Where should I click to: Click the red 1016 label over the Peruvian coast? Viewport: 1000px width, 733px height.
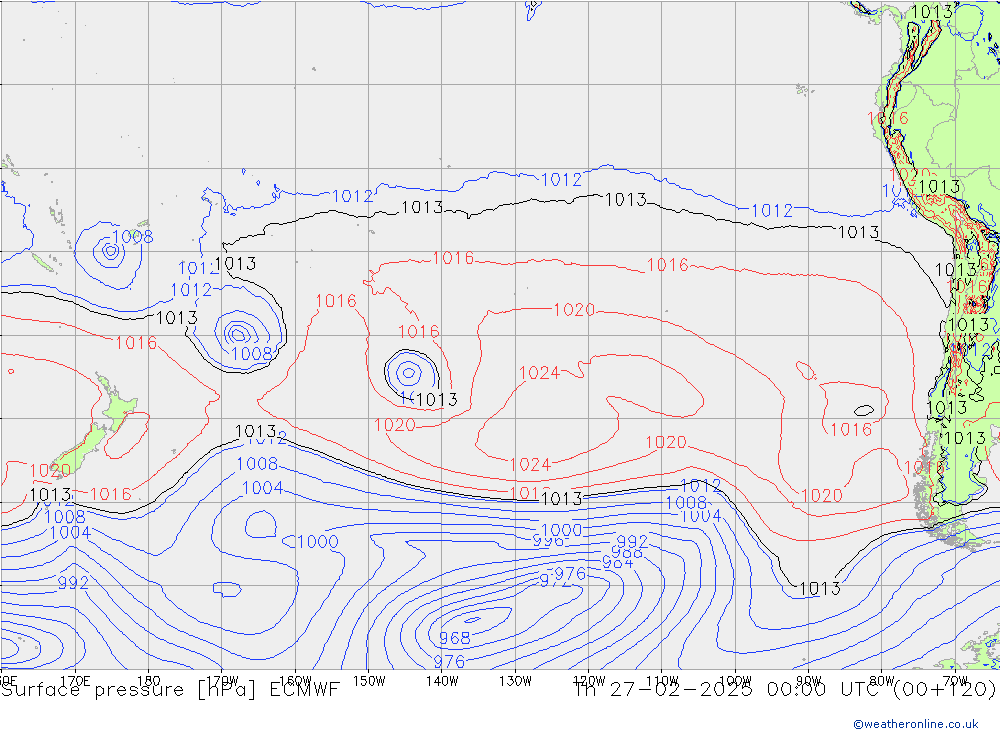coord(888,119)
